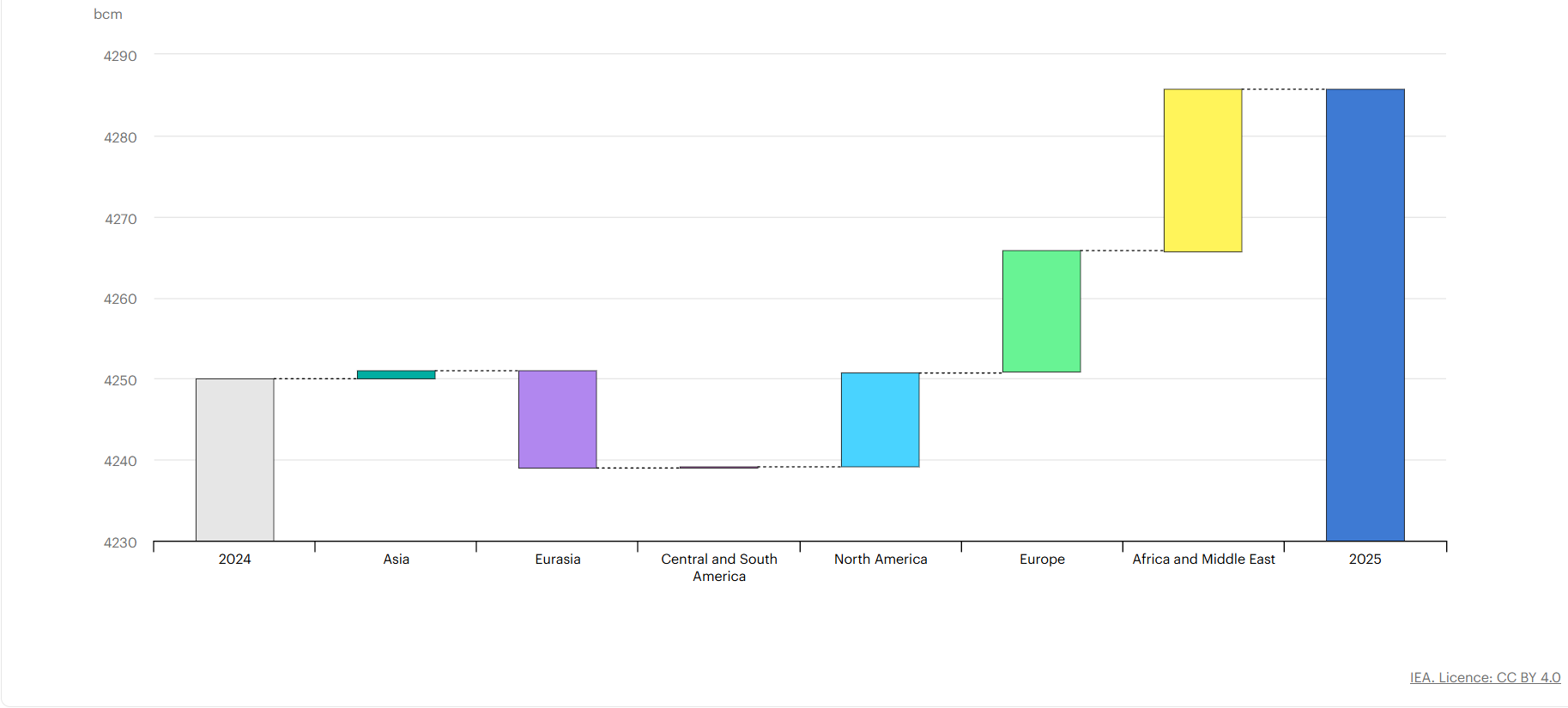The image size is (1568, 708).
Task: Click the bcm unit label
Action: tap(108, 15)
